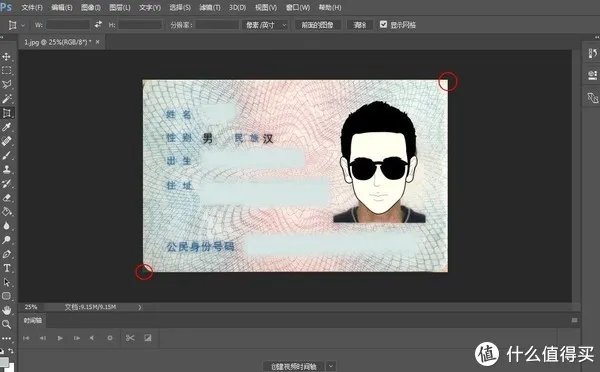Click the 创建视频时间轴 button
This screenshot has width=600, height=372.
pyautogui.click(x=293, y=366)
